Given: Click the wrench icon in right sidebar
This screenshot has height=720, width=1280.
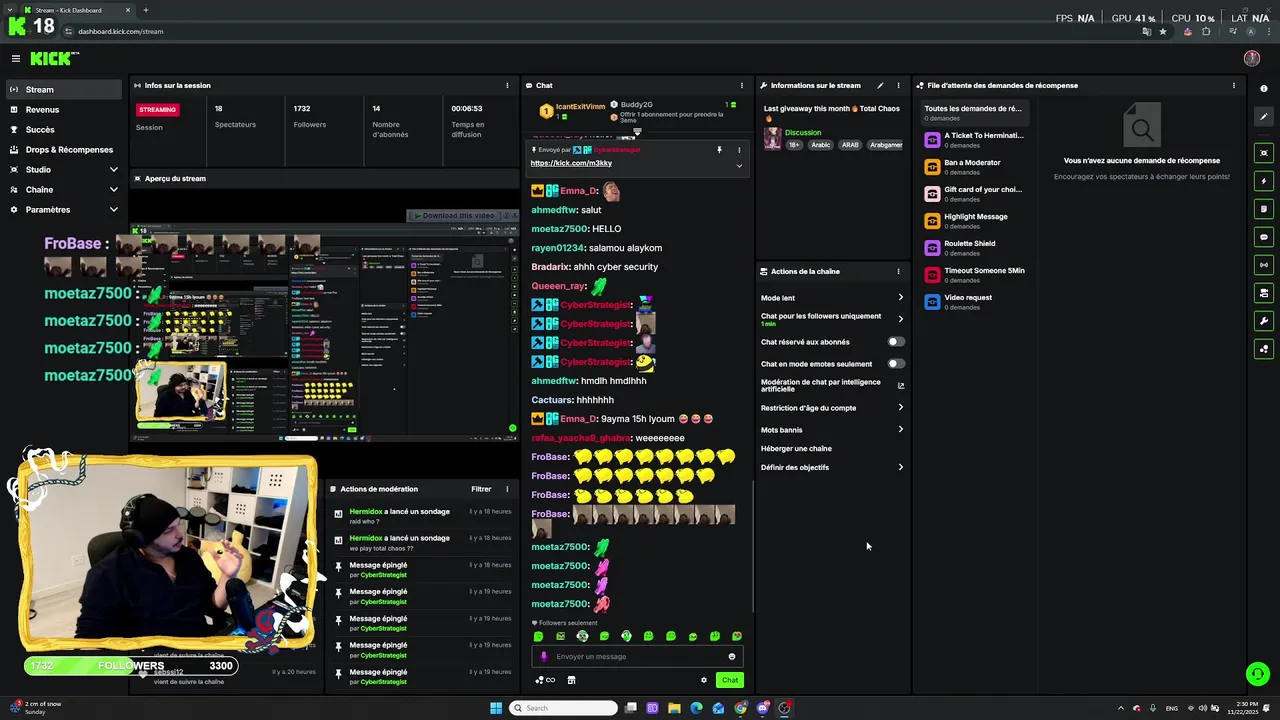Looking at the screenshot, I should click(1264, 321).
